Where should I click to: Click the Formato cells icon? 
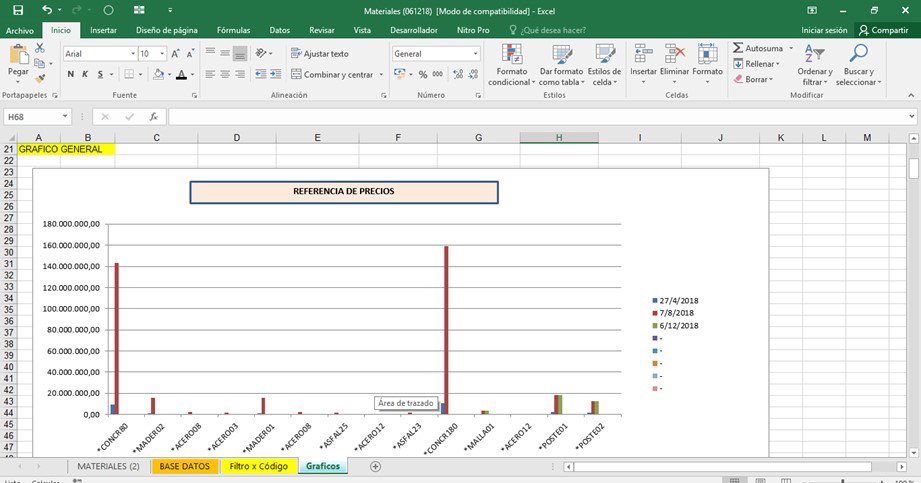tap(707, 54)
